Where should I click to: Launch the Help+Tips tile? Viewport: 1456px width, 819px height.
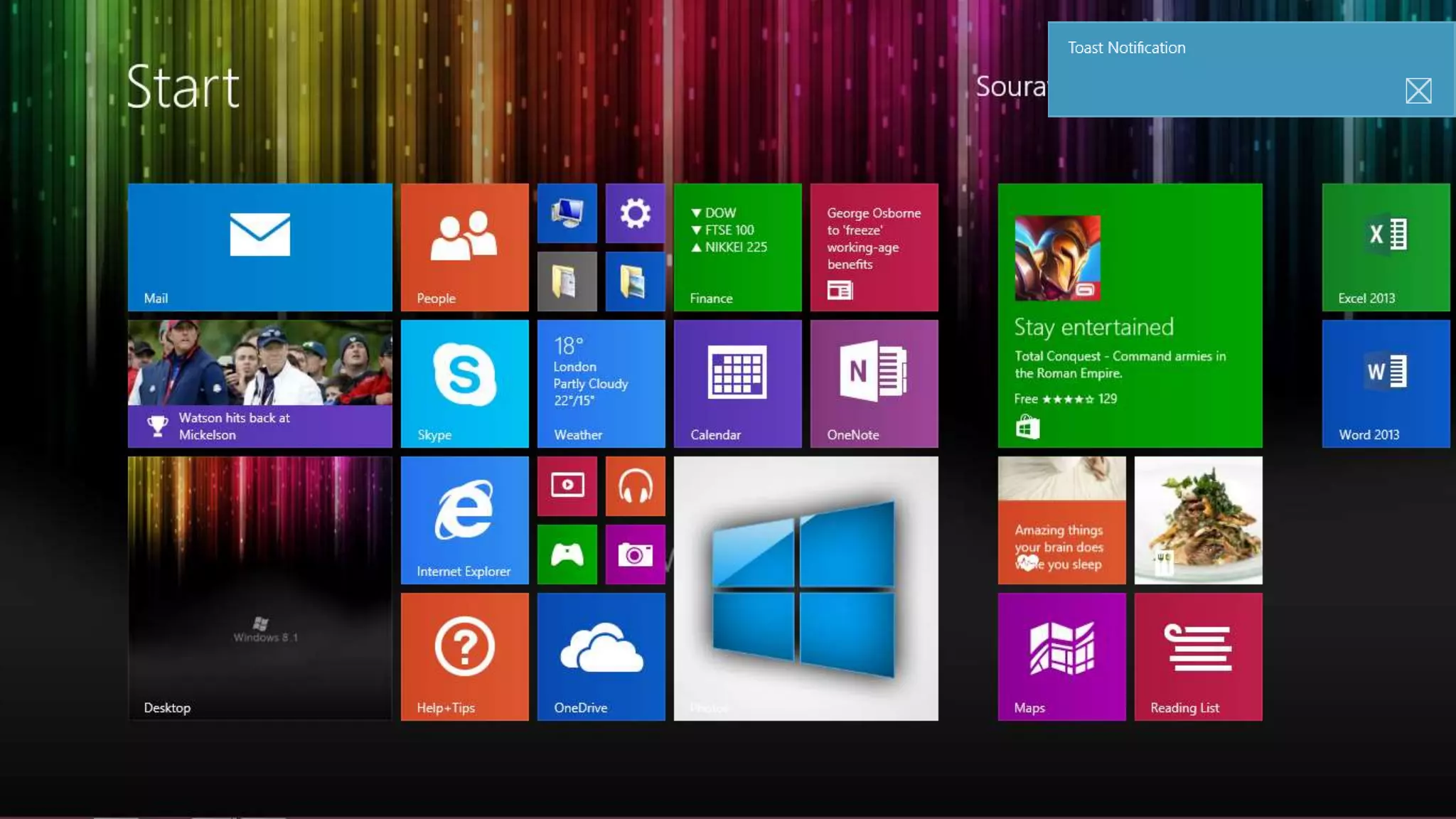(x=464, y=656)
